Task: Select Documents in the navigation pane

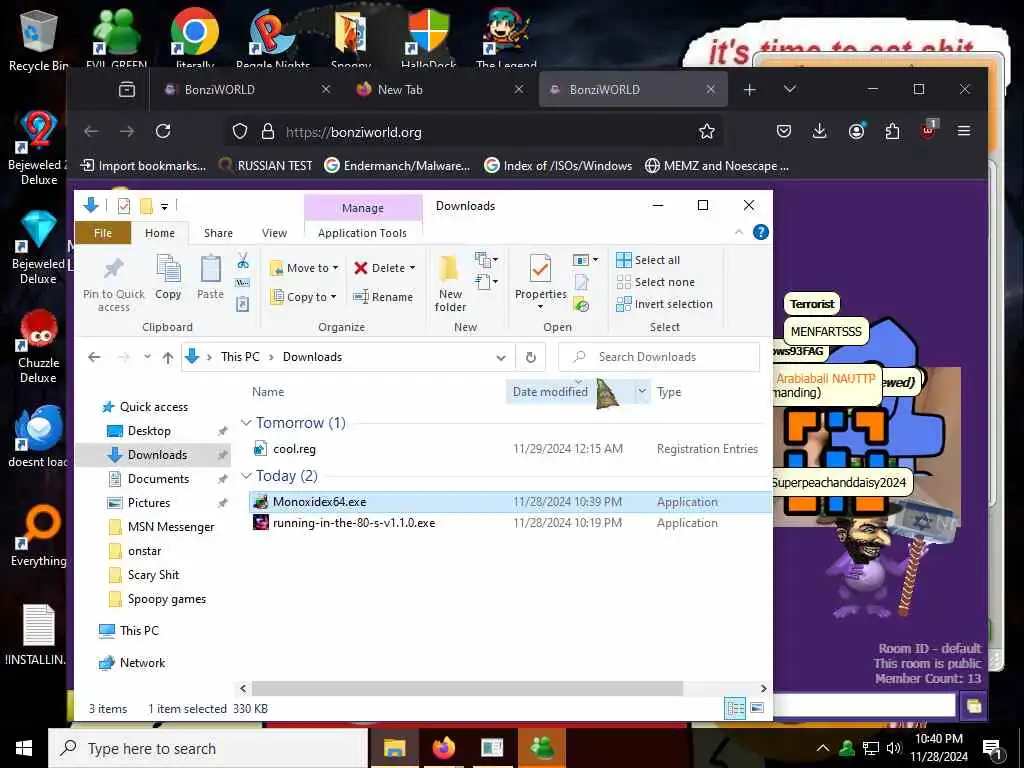Action: click(x=158, y=479)
